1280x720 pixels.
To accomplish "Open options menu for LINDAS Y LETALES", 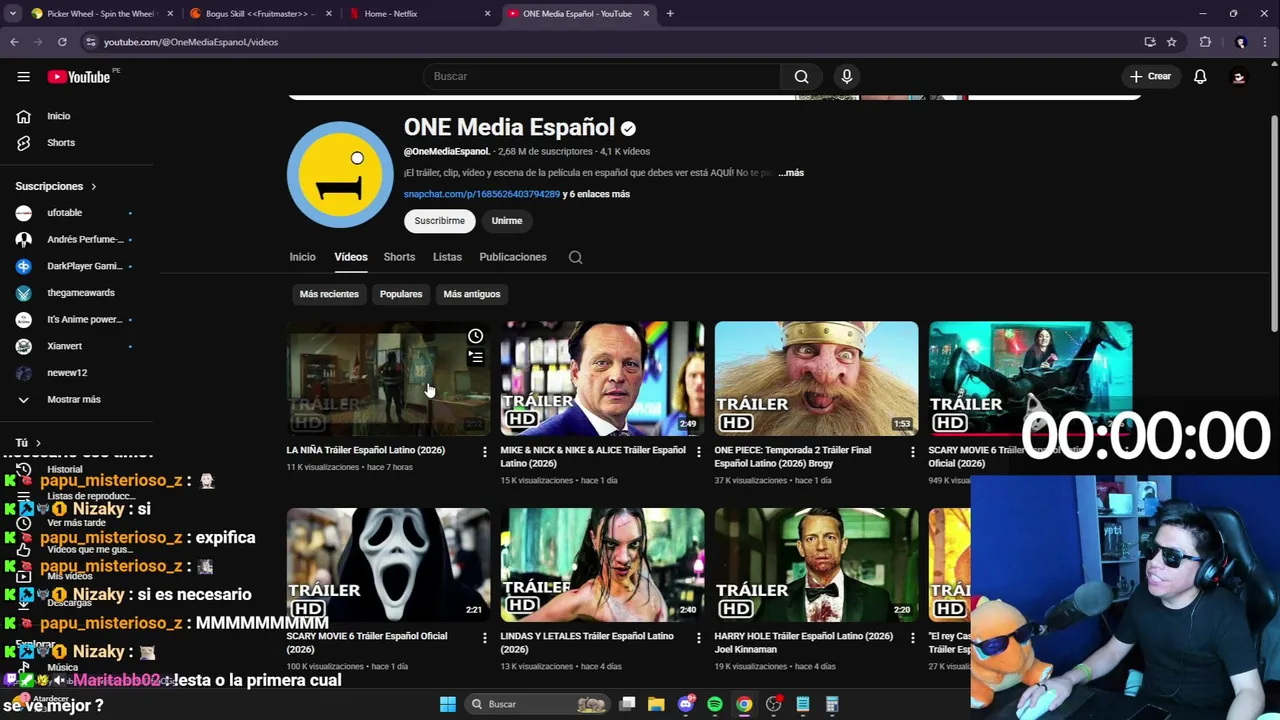I will 698,638.
